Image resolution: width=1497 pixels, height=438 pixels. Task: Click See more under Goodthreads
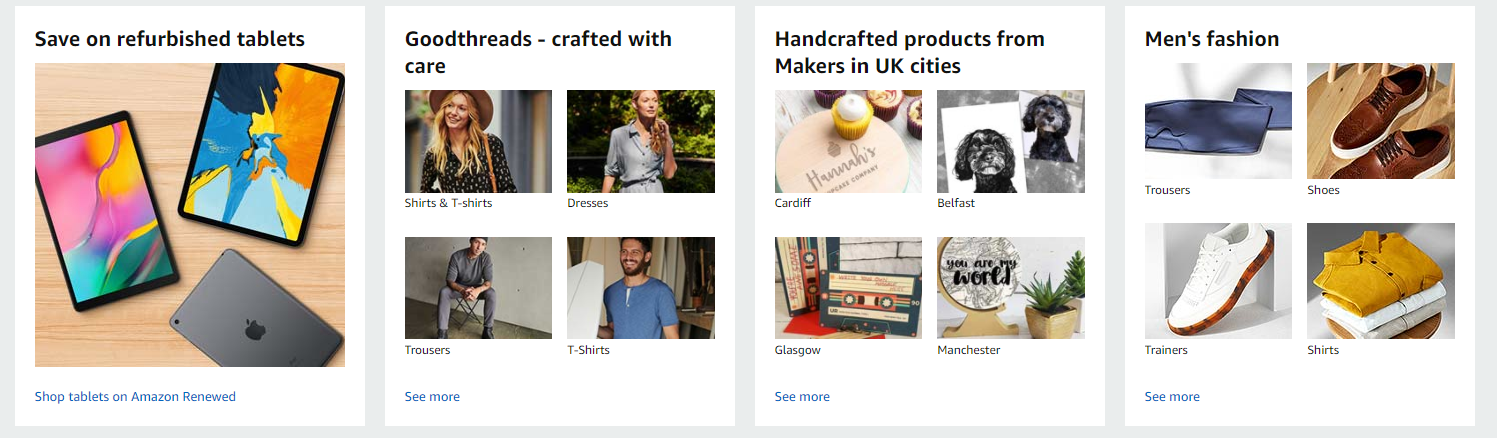click(432, 397)
